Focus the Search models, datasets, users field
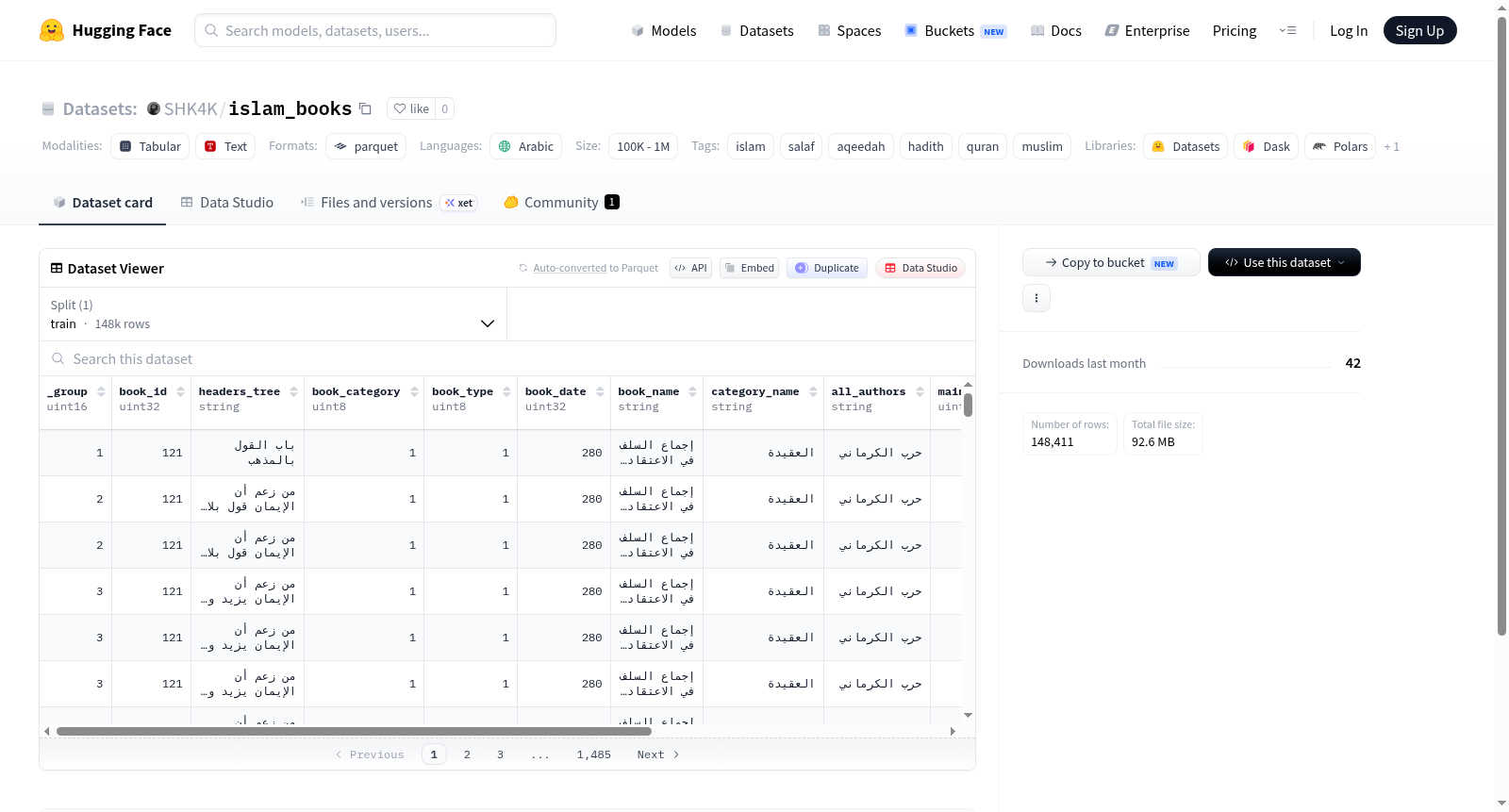This screenshot has width=1509, height=812. tap(375, 30)
